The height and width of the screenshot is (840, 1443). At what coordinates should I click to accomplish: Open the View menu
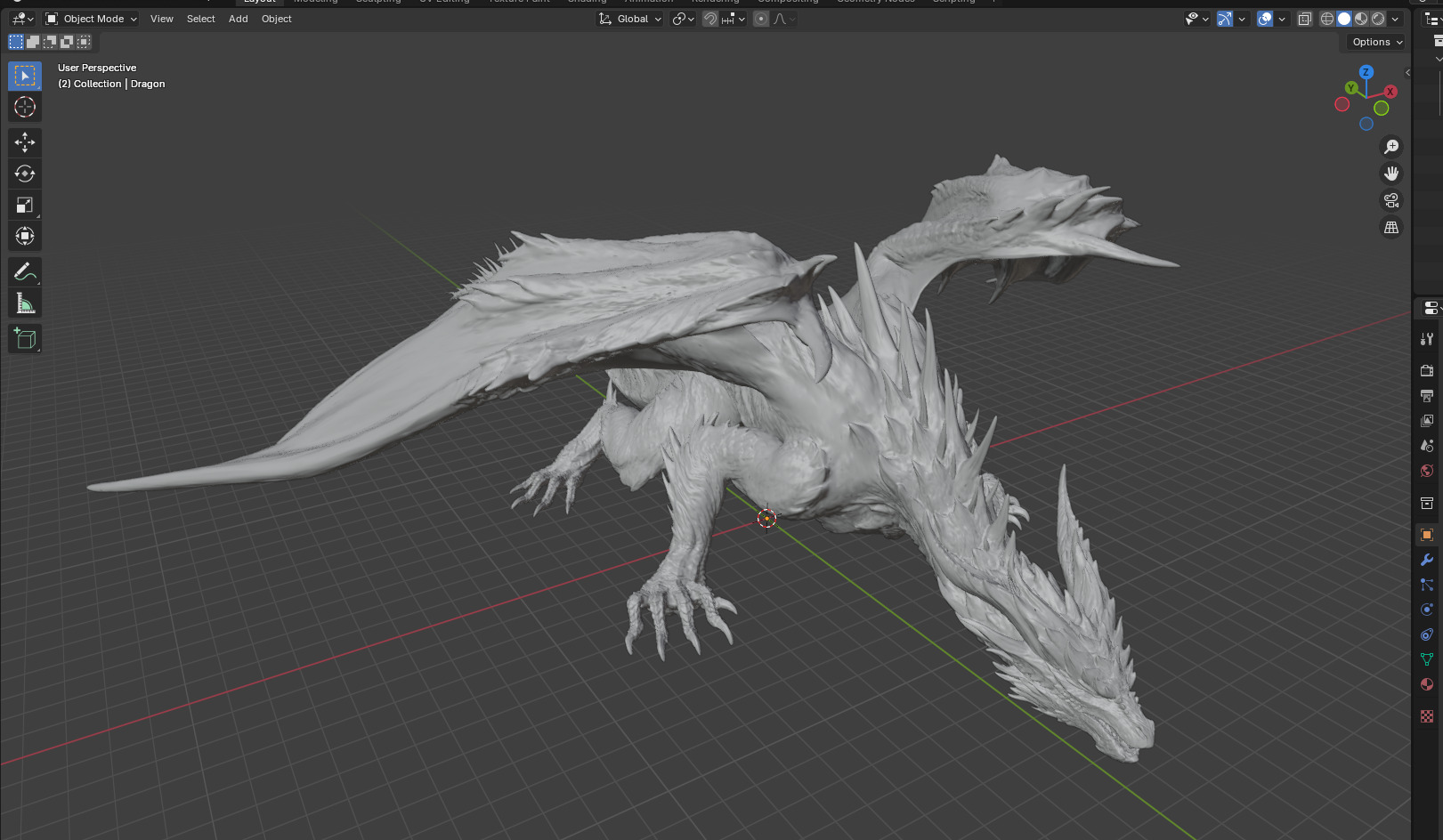click(162, 19)
